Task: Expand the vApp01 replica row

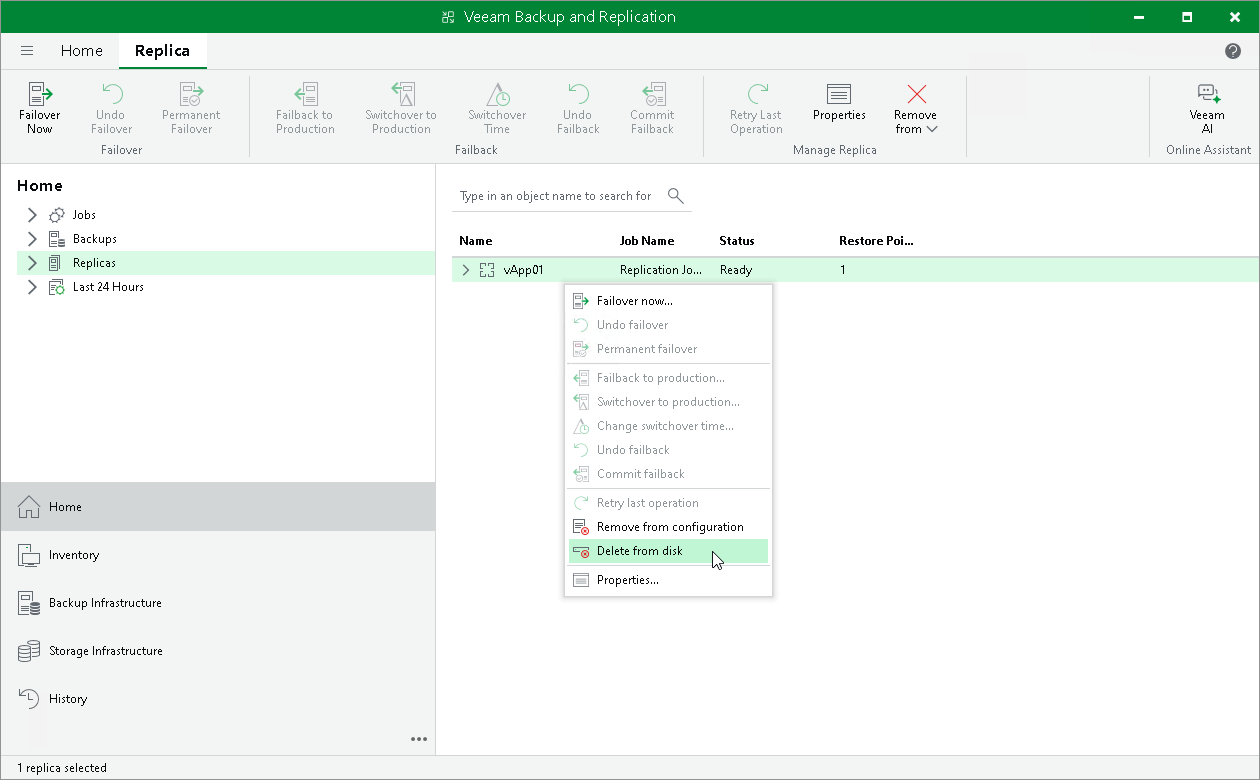Action: [465, 270]
